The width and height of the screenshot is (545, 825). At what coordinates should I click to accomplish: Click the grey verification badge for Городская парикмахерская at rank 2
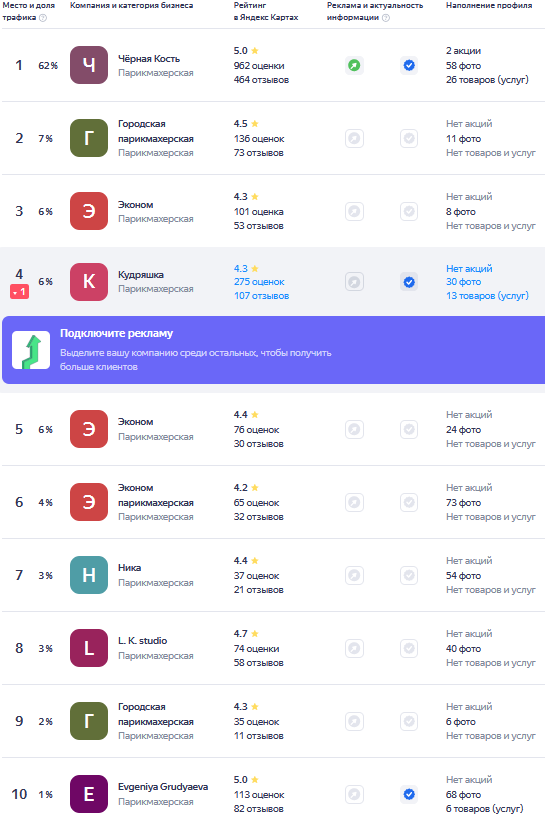[409, 138]
